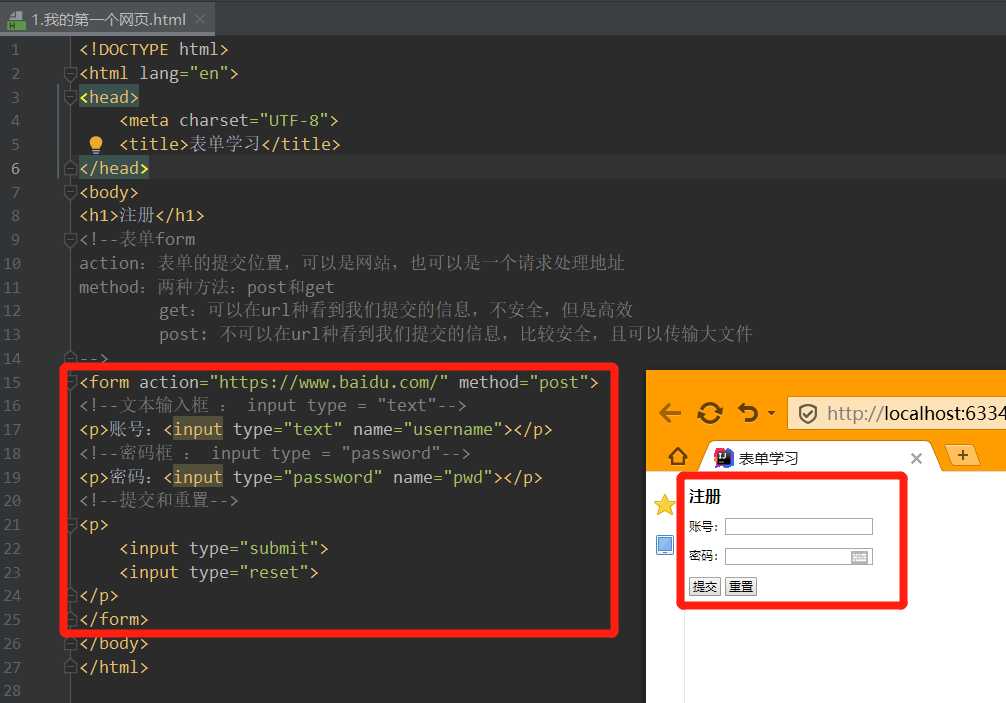The width and height of the screenshot is (1006, 703).
Task: Open a new browser tab with plus button
Action: tap(962, 455)
